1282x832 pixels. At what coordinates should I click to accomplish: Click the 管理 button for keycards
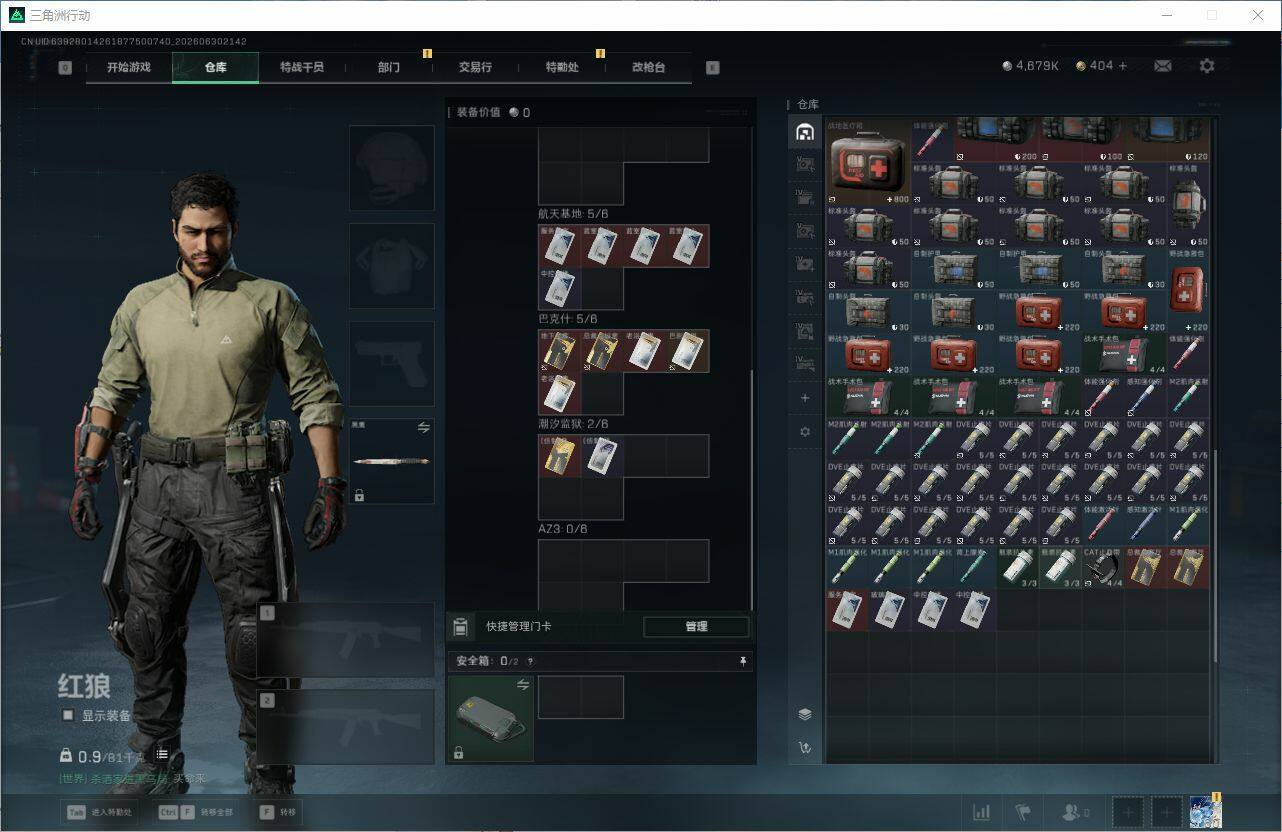696,626
